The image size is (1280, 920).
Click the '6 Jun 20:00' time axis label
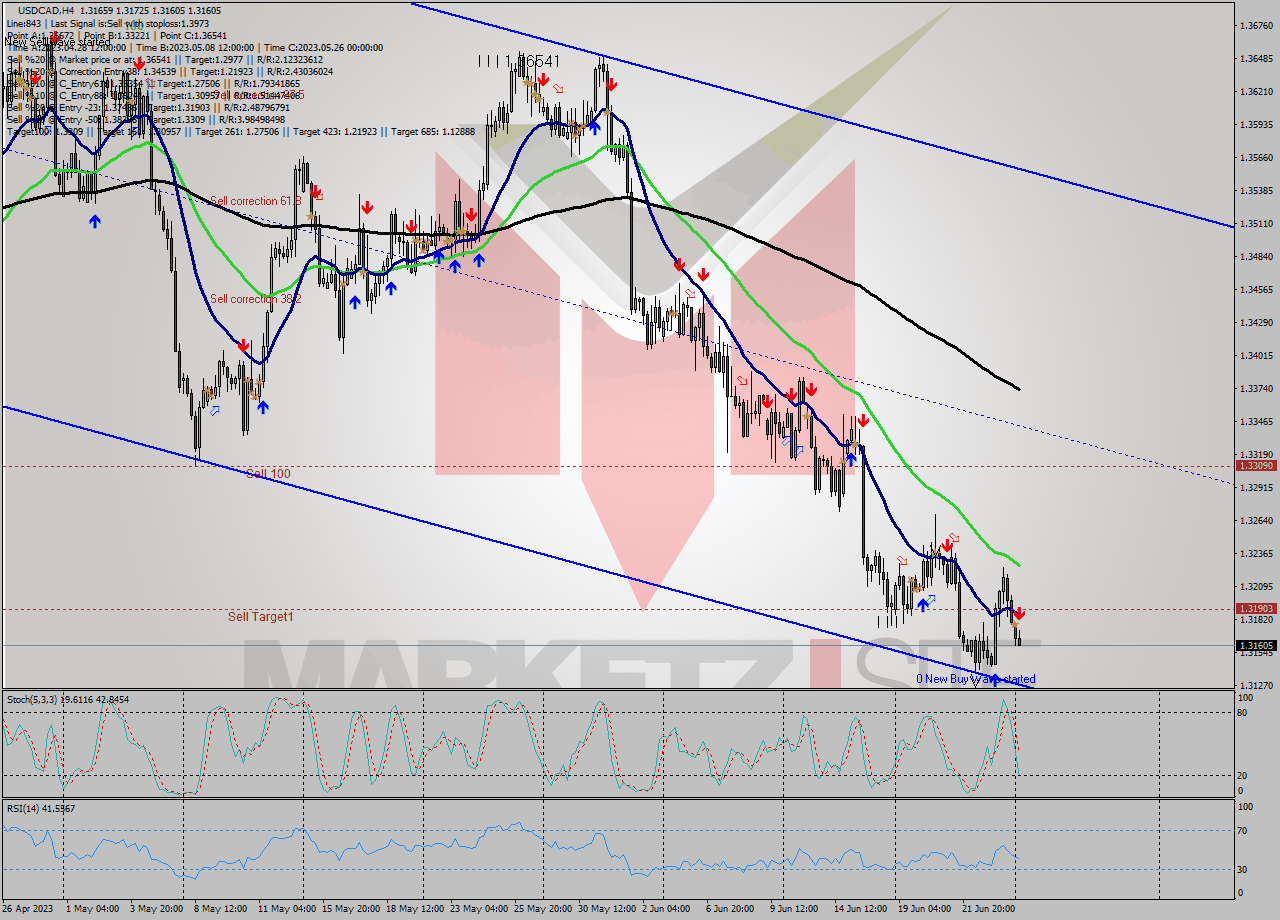pyautogui.click(x=731, y=908)
